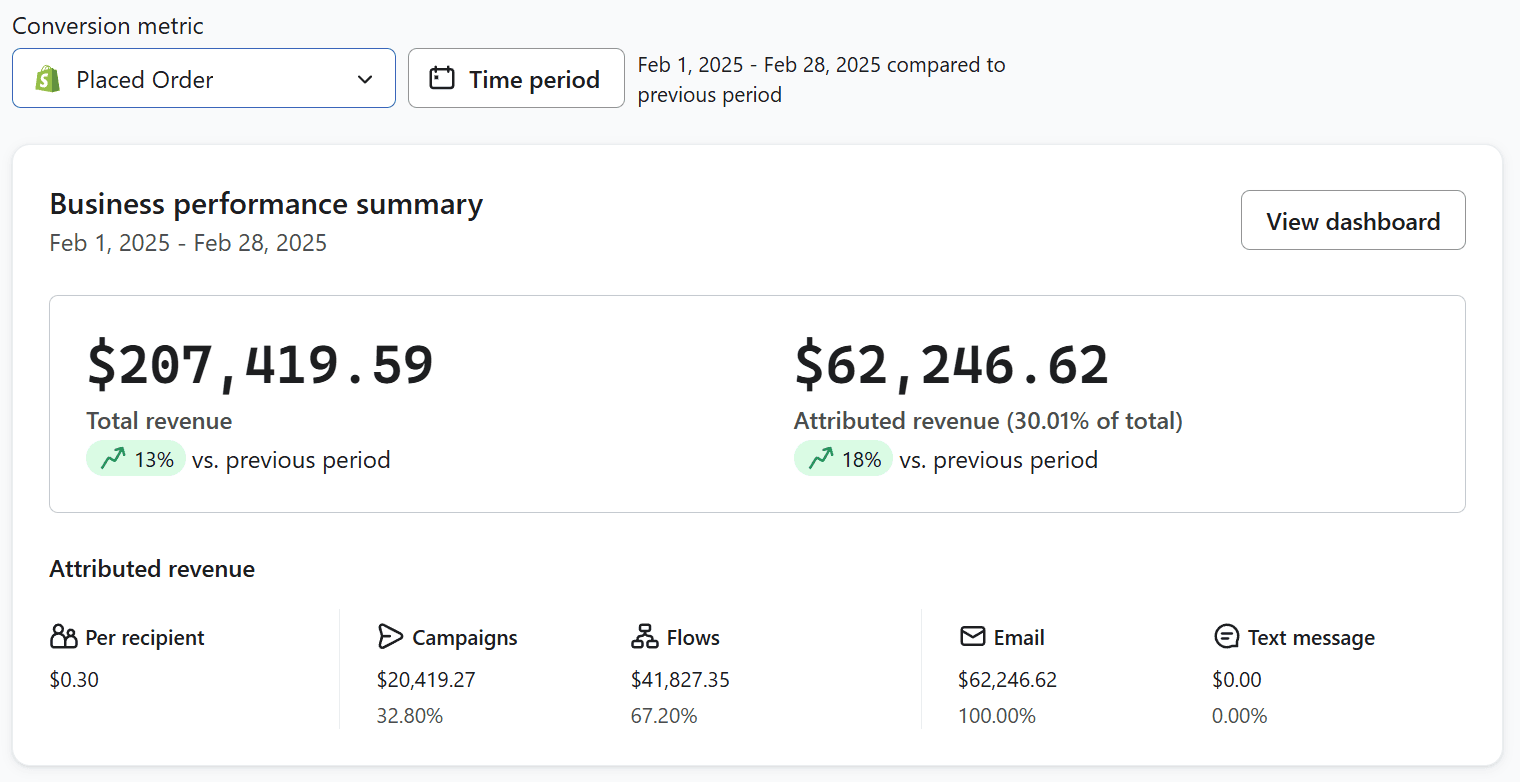This screenshot has width=1520, height=782.
Task: Select the Attributed revenue section heading
Action: click(x=152, y=568)
